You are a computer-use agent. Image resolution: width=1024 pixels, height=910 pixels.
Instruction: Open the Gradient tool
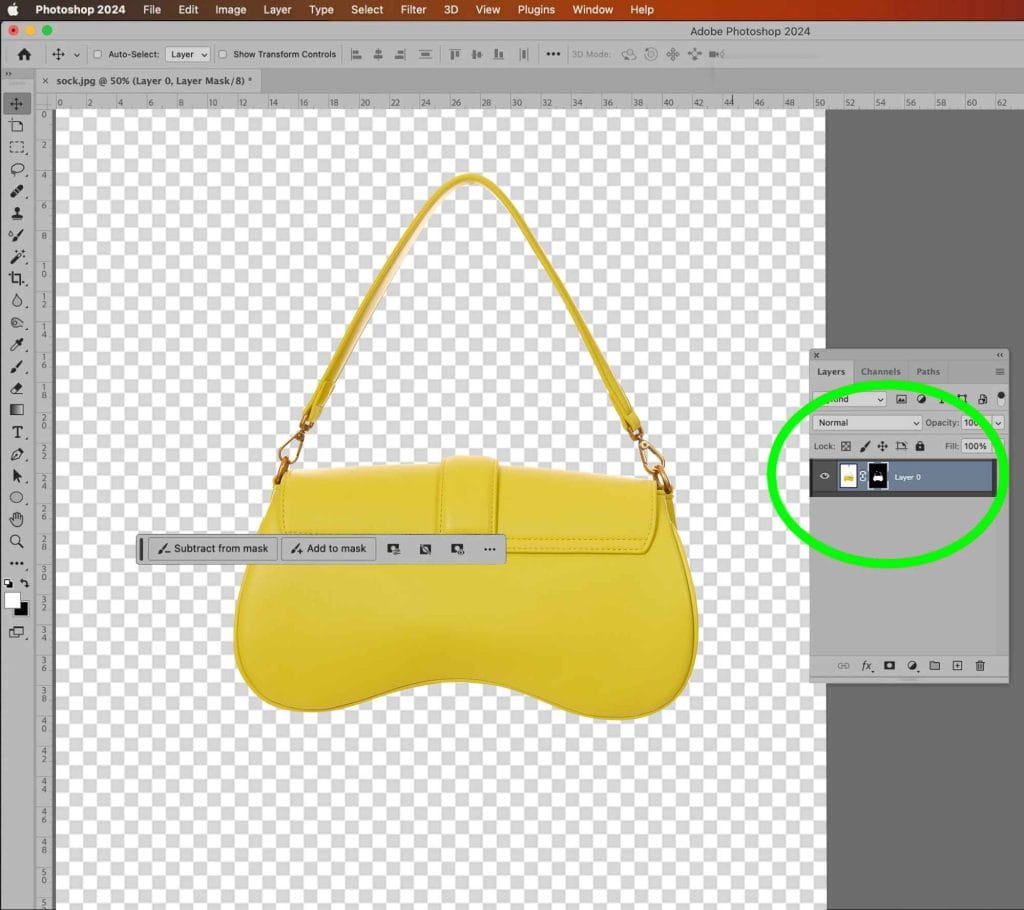(x=15, y=411)
